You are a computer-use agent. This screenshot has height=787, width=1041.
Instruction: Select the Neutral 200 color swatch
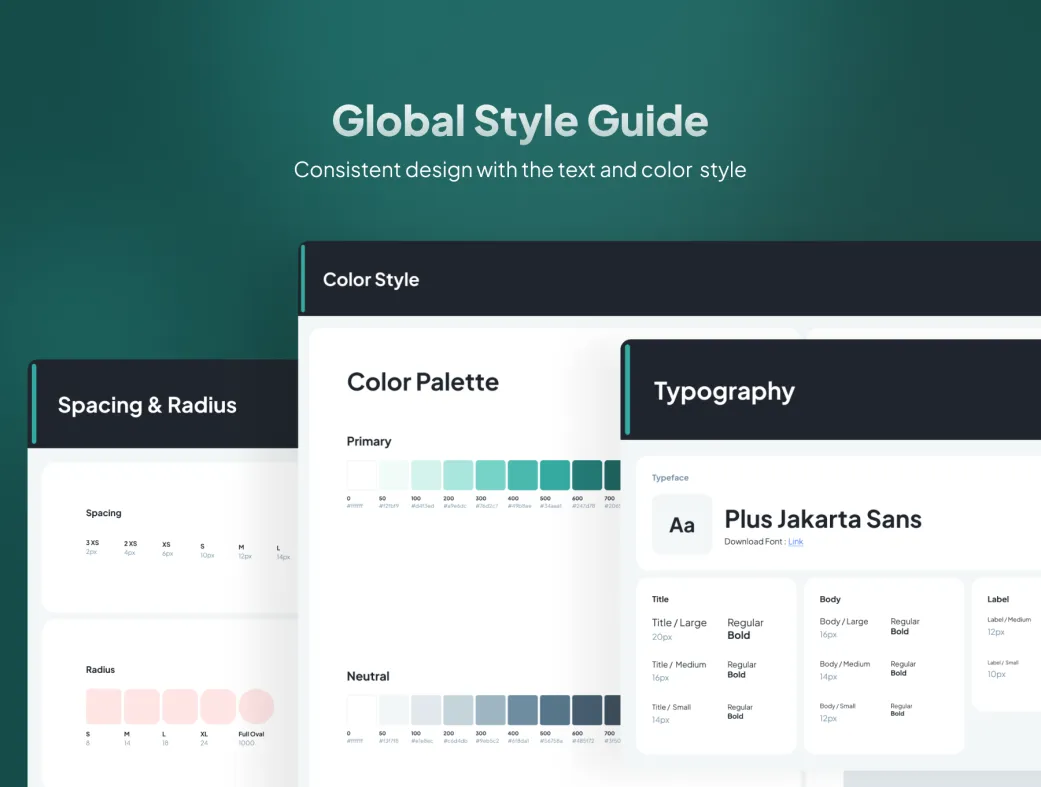(458, 710)
